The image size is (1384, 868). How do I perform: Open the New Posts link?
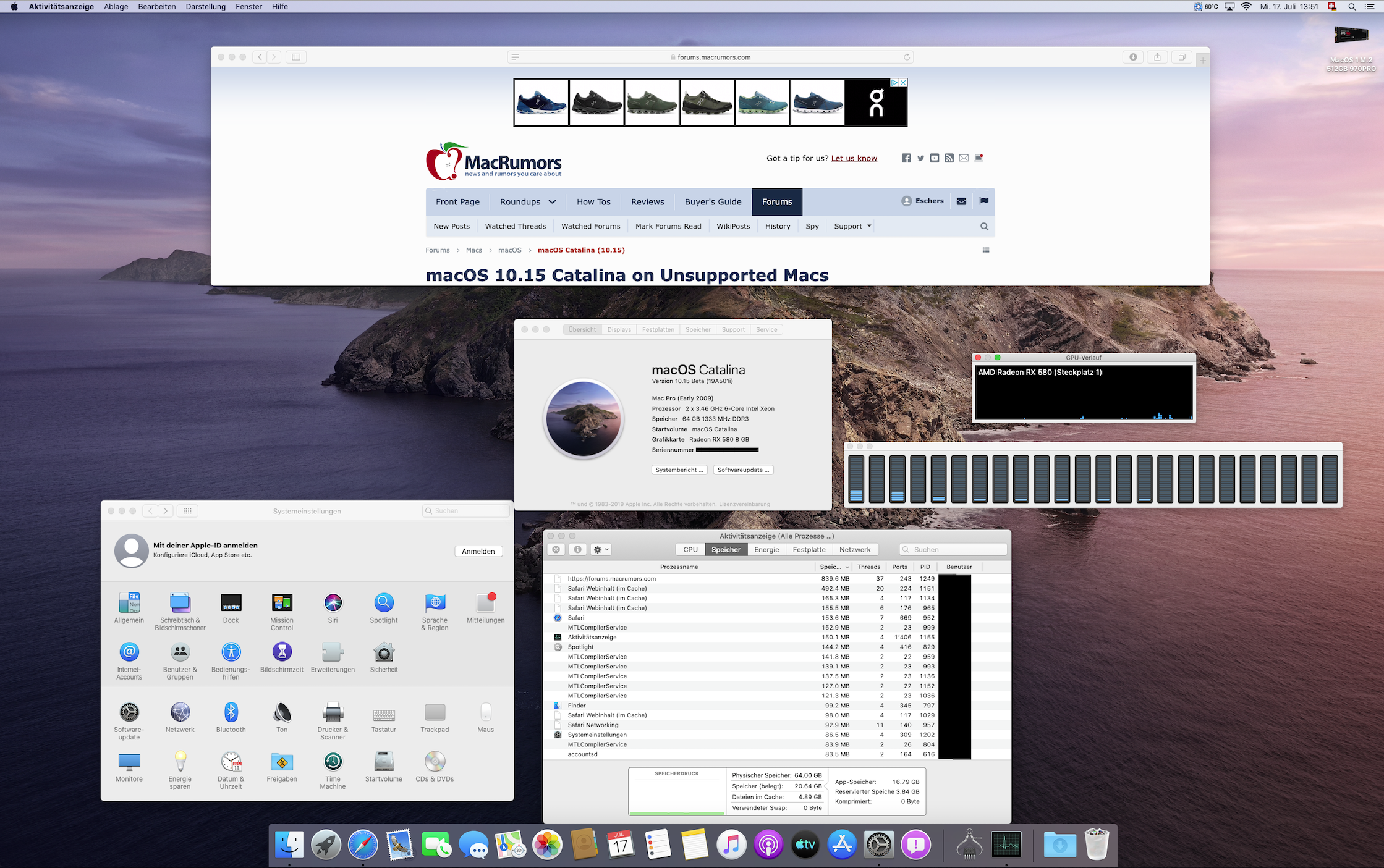click(x=451, y=227)
